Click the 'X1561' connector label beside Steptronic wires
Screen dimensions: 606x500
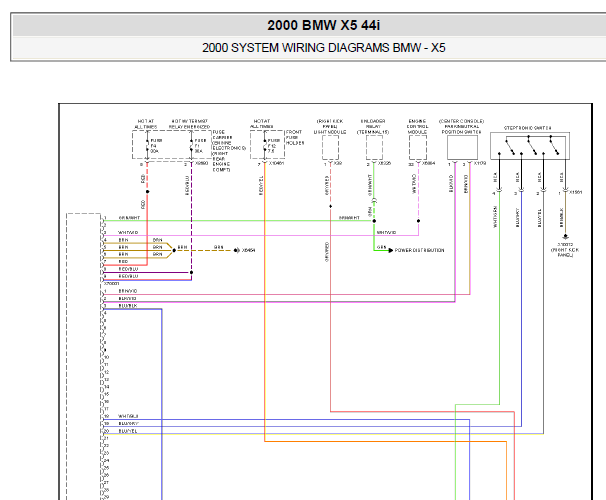pyautogui.click(x=576, y=192)
